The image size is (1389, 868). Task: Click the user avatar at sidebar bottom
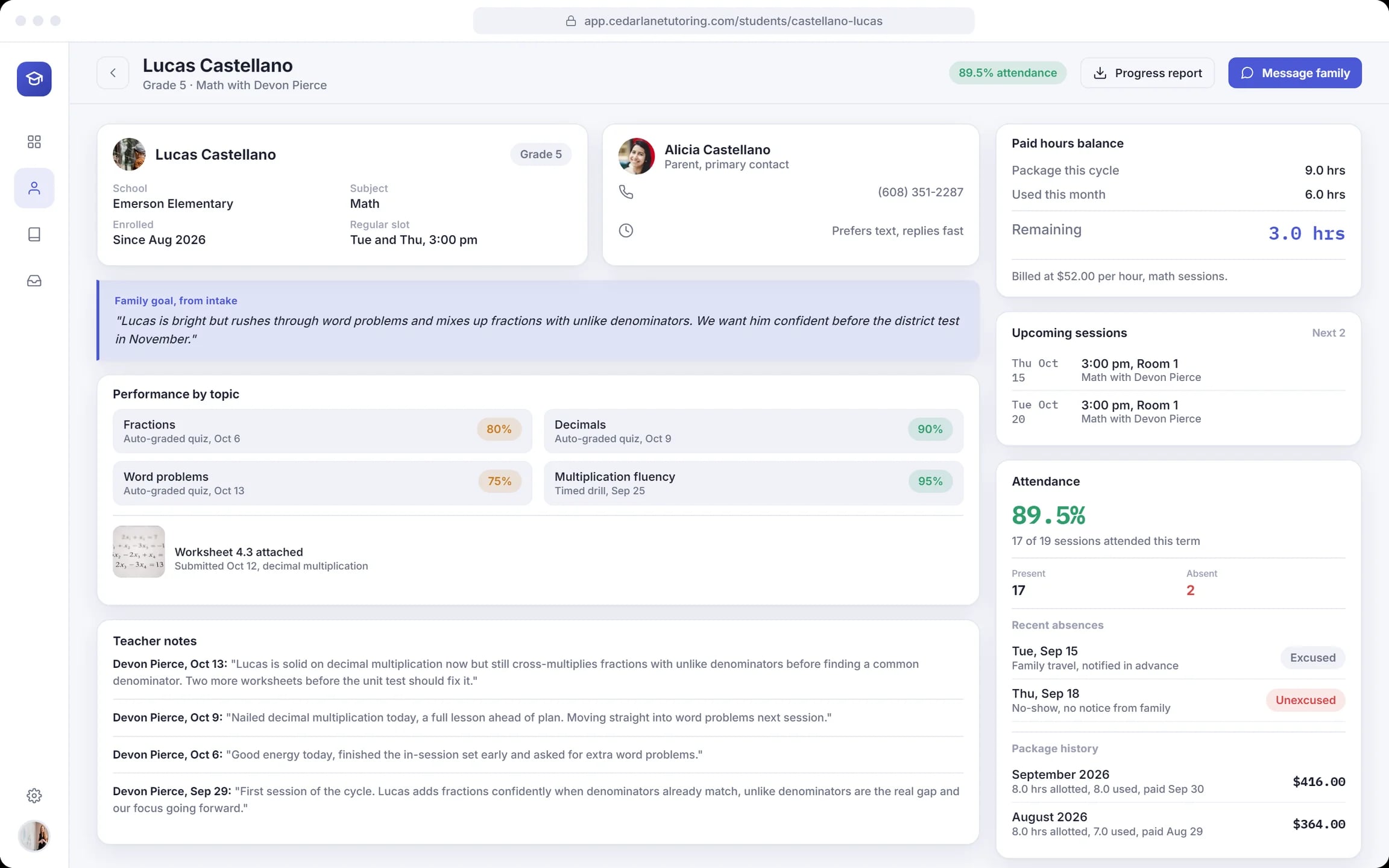point(34,836)
